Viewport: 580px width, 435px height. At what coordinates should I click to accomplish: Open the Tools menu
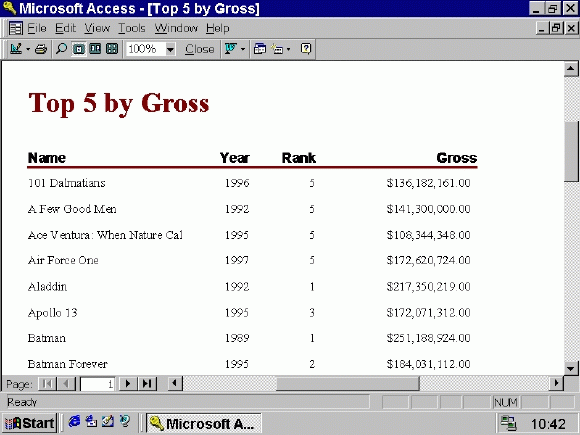[132, 28]
